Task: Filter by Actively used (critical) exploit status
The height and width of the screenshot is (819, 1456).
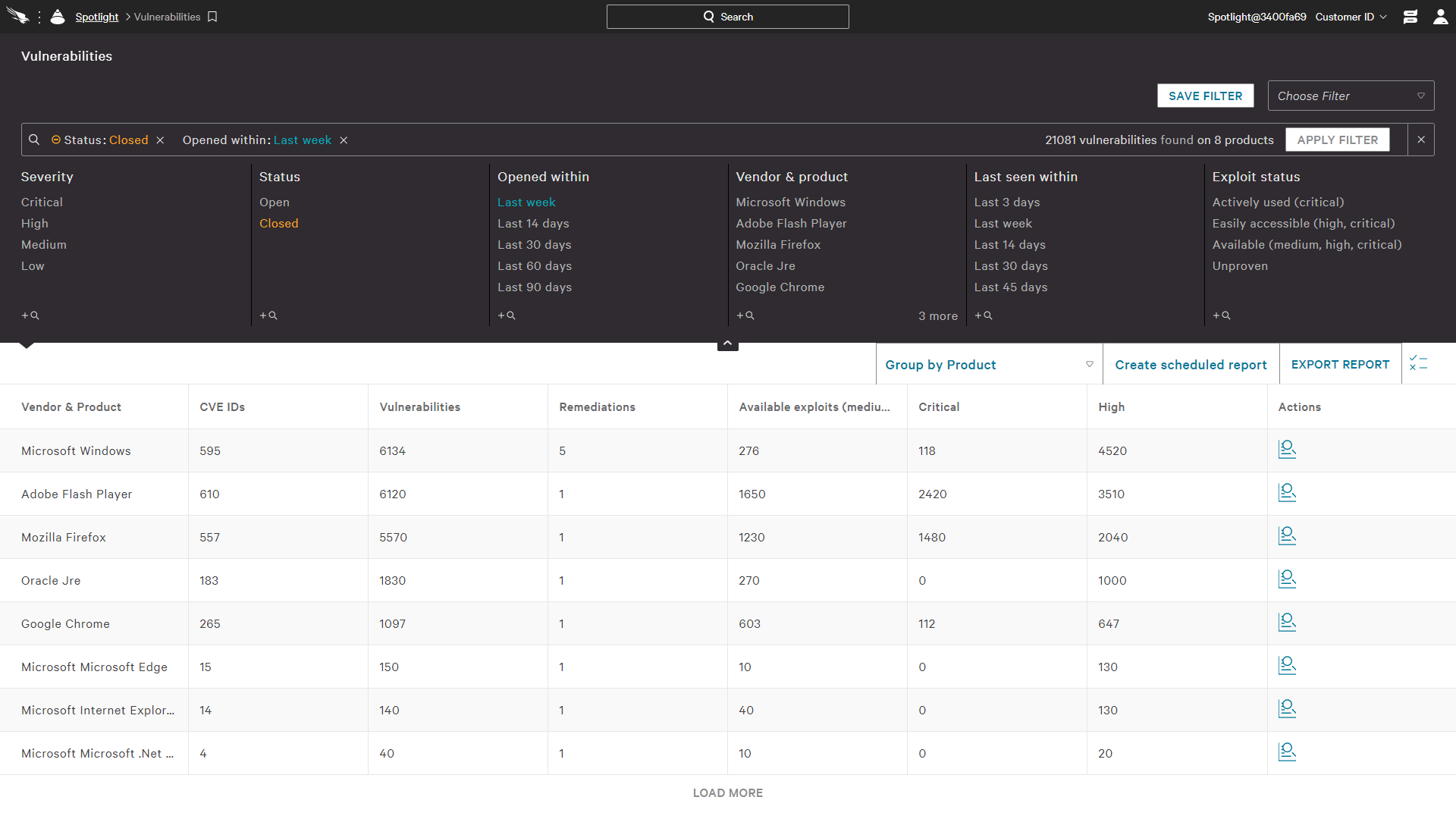Action: tap(1278, 202)
